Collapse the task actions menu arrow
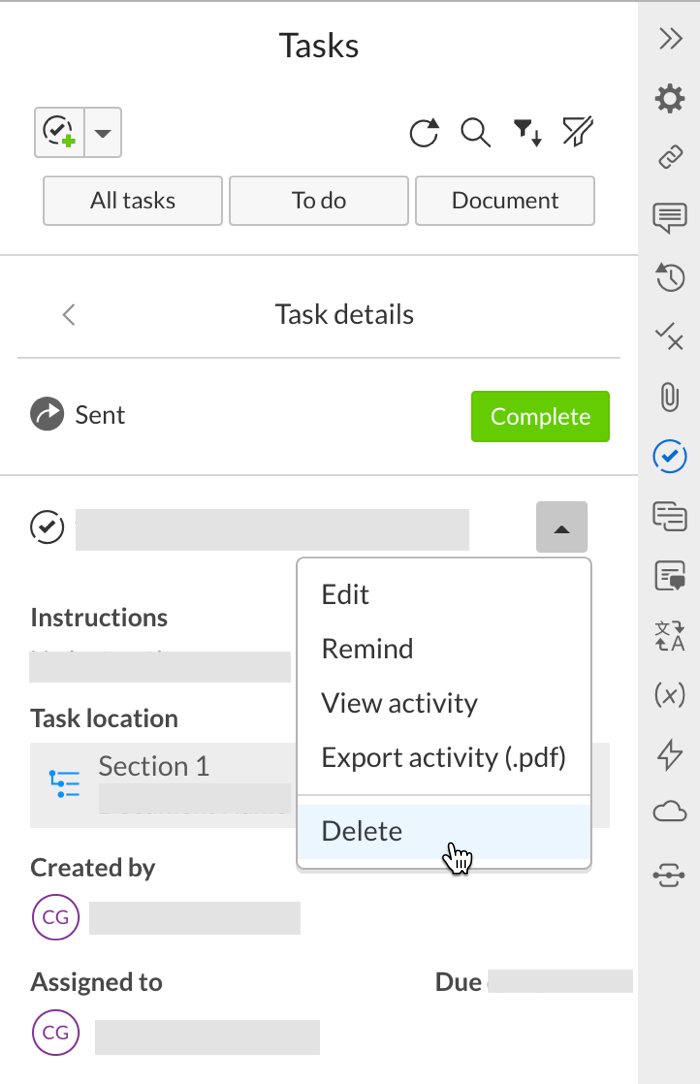700x1084 pixels. pos(561,527)
